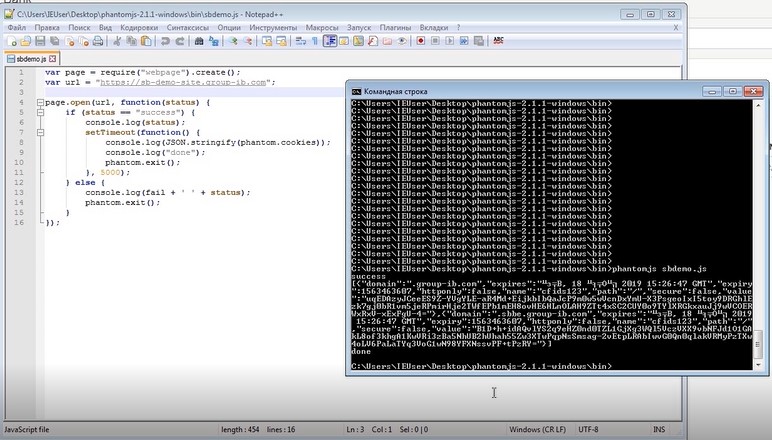Screen dimensions: 772x440
Task: Print the document via printer icon
Action: (x=98, y=41)
